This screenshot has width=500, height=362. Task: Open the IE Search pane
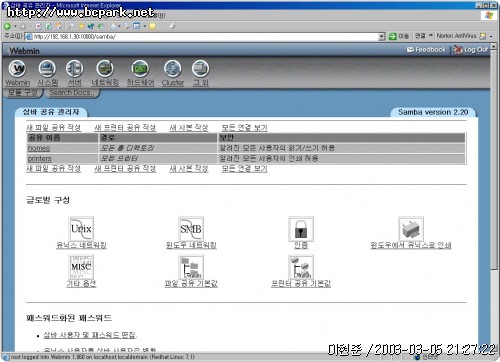point(71,26)
